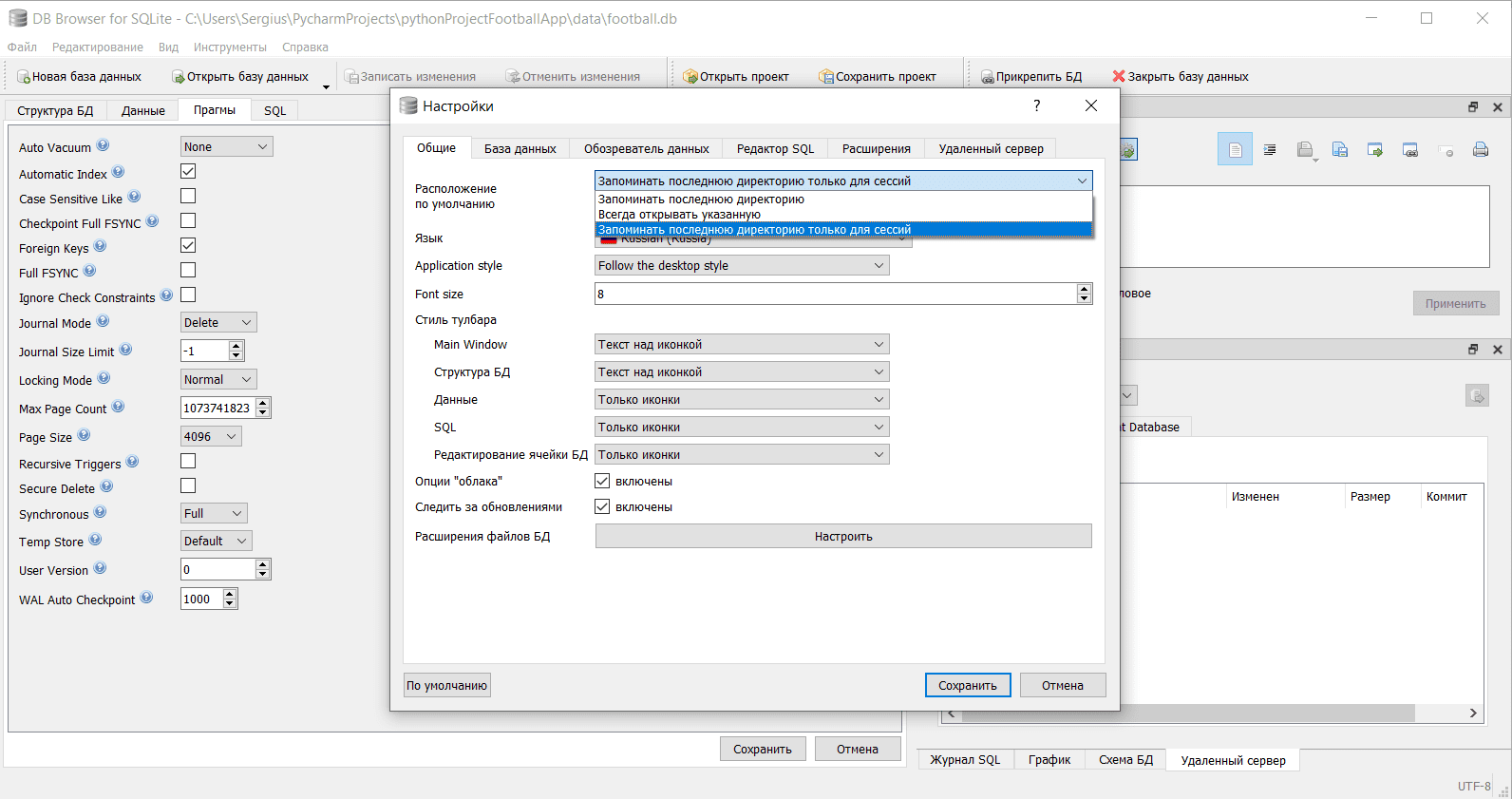Click the help icon beside Case Sensitive Like

(134, 197)
